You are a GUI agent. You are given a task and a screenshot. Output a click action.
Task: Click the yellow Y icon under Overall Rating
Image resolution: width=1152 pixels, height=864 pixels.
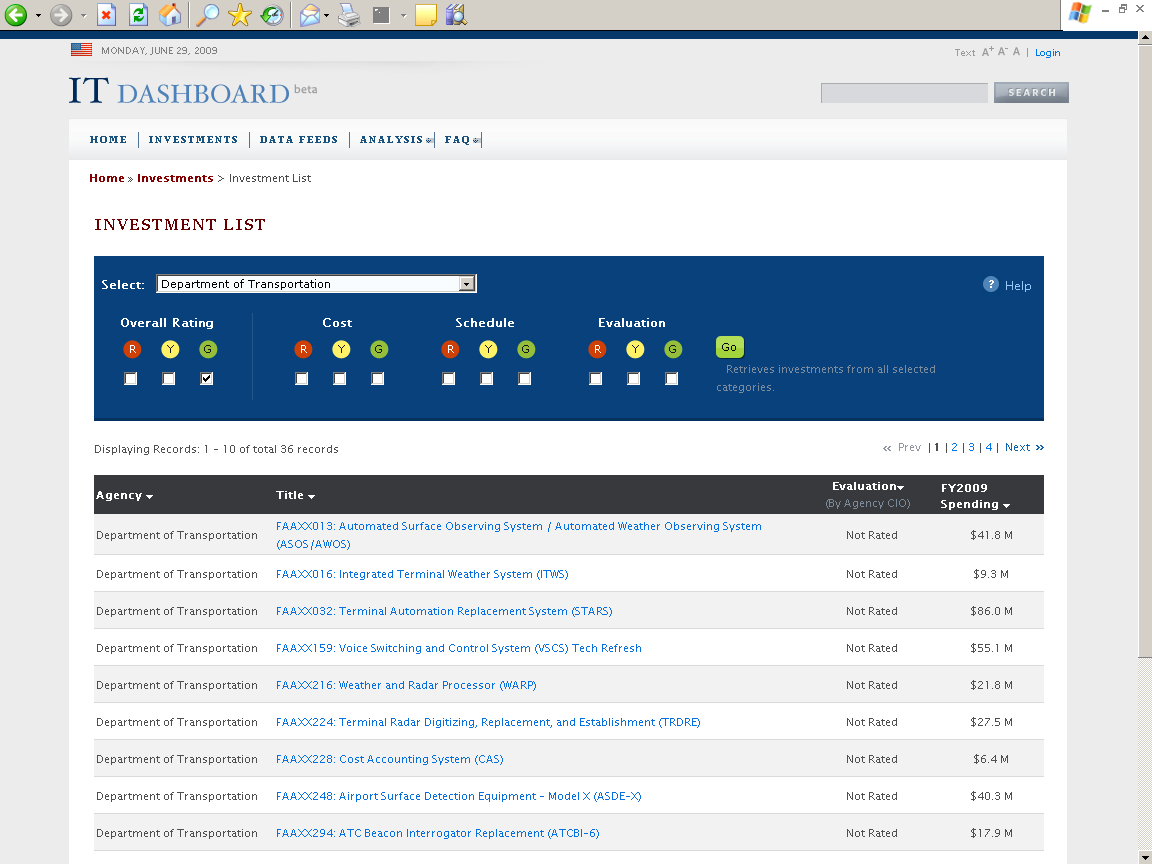coord(170,349)
